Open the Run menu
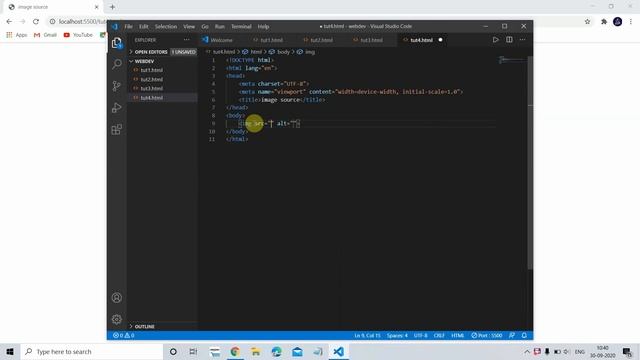This screenshot has width=640, height=360. click(x=220, y=27)
